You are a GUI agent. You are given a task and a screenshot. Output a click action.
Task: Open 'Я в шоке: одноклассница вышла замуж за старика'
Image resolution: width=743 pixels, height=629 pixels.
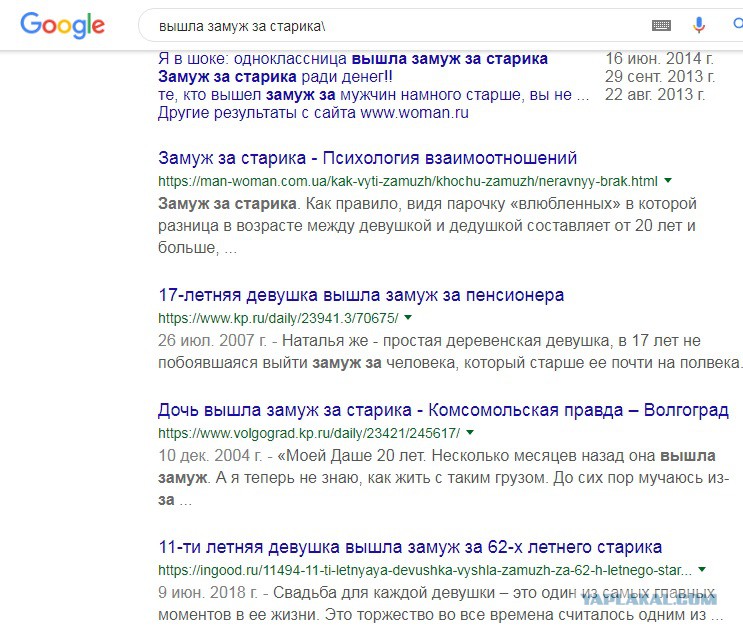click(x=353, y=59)
